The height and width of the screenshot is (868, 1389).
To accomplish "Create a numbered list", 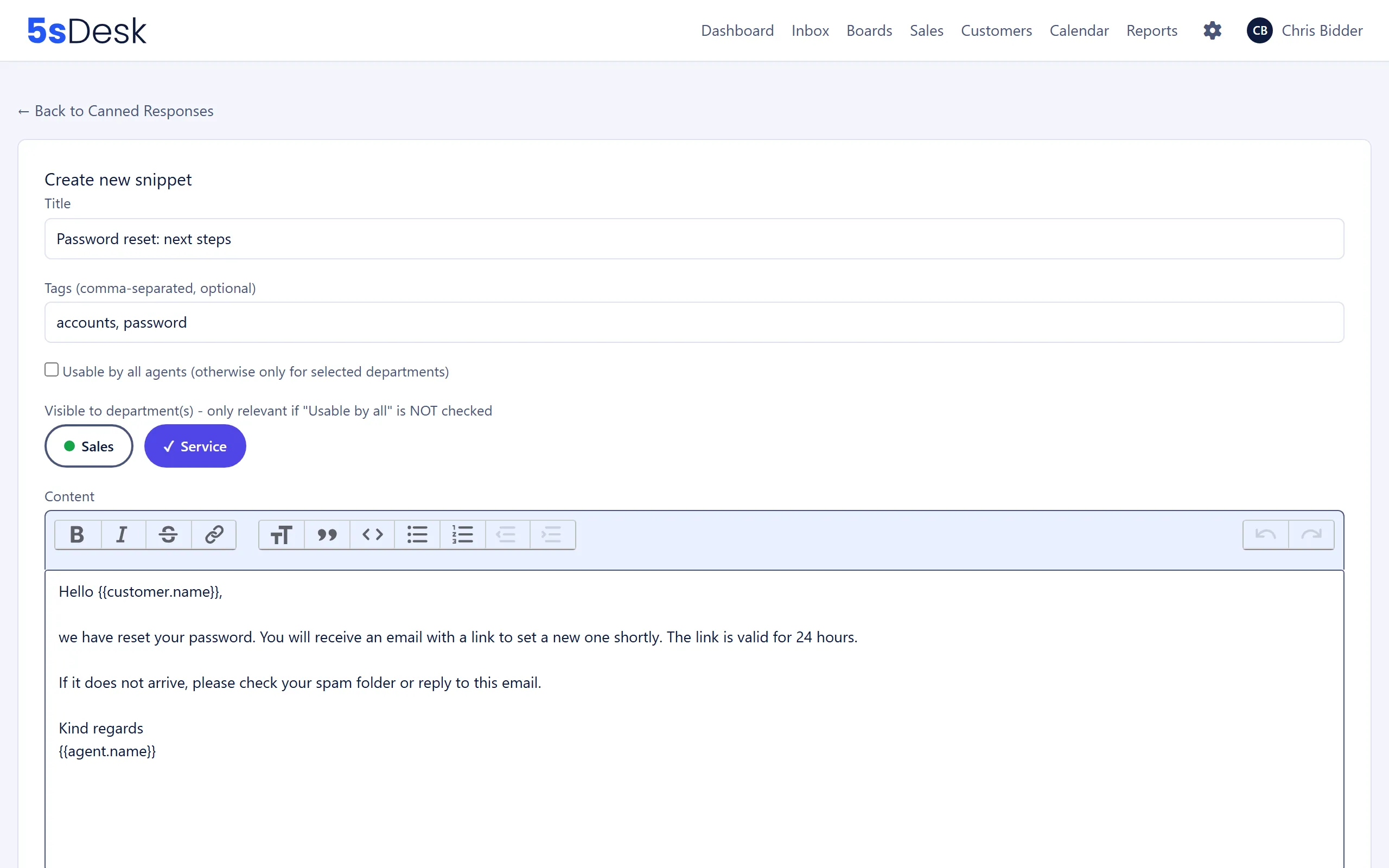I will (x=463, y=534).
